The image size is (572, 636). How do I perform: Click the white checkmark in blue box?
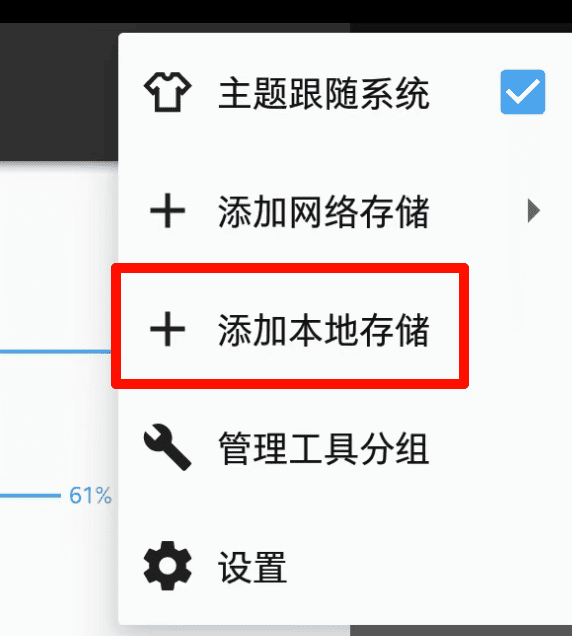(x=523, y=92)
